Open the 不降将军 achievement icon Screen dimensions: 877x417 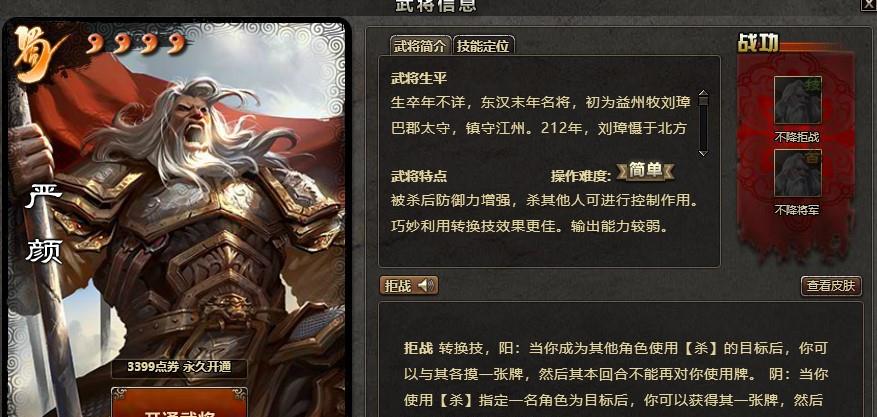[798, 173]
